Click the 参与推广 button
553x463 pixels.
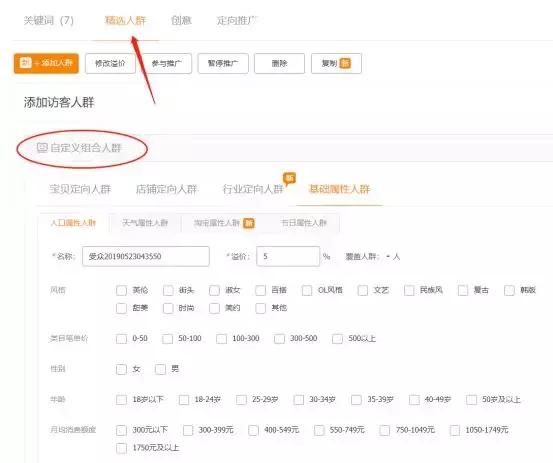point(167,63)
